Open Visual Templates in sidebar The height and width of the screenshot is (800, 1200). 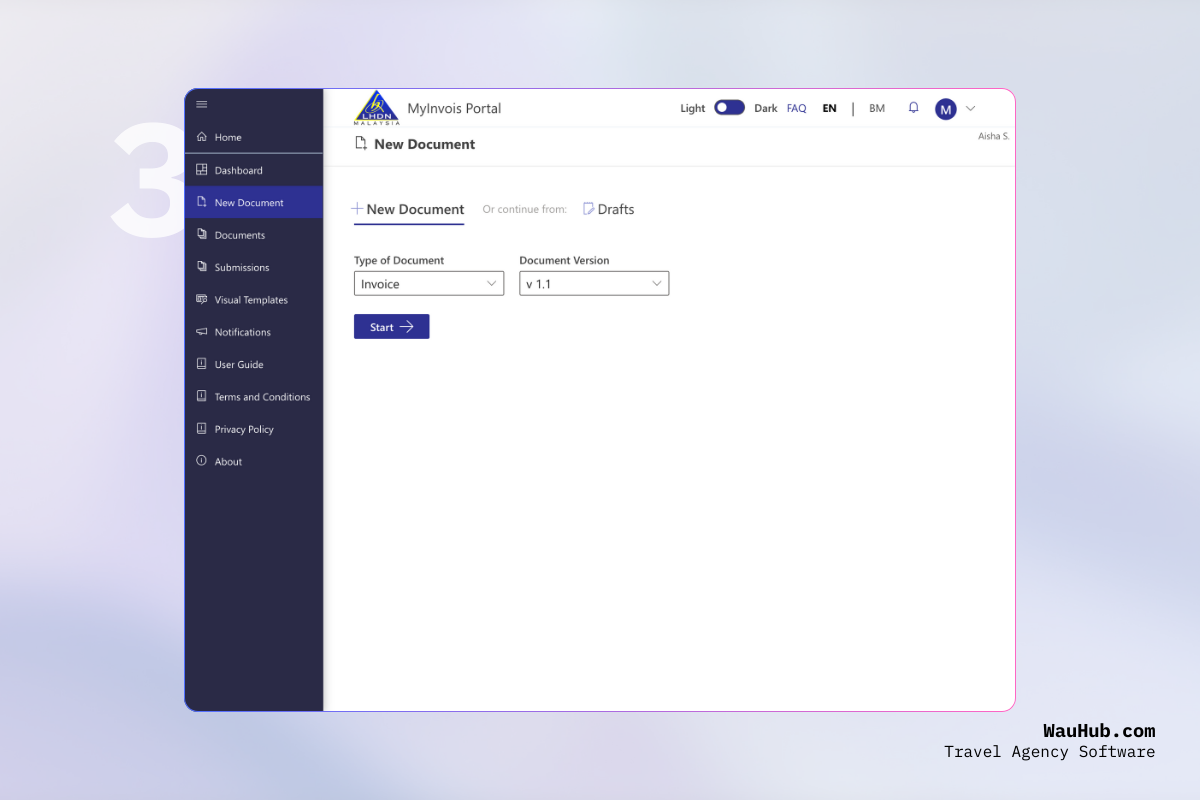point(254,299)
